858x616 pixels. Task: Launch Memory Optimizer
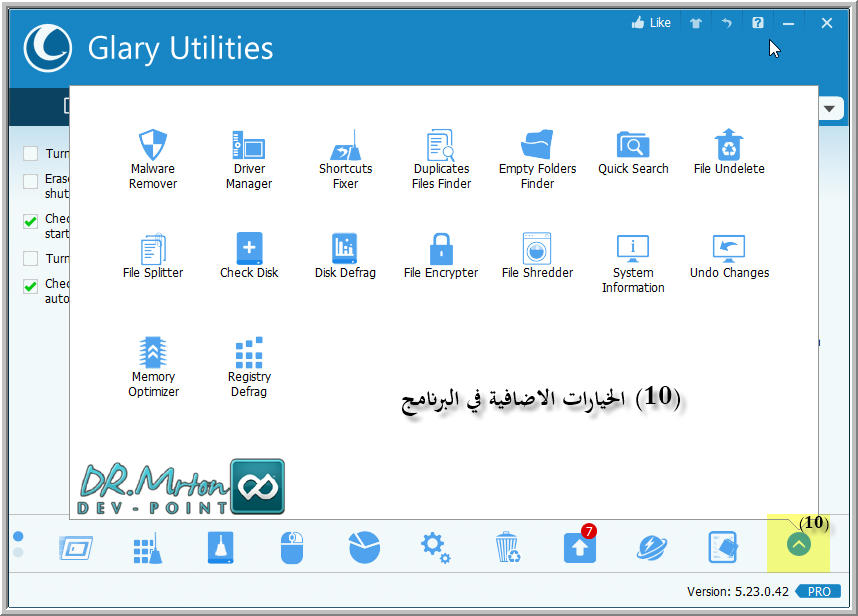[x=153, y=367]
